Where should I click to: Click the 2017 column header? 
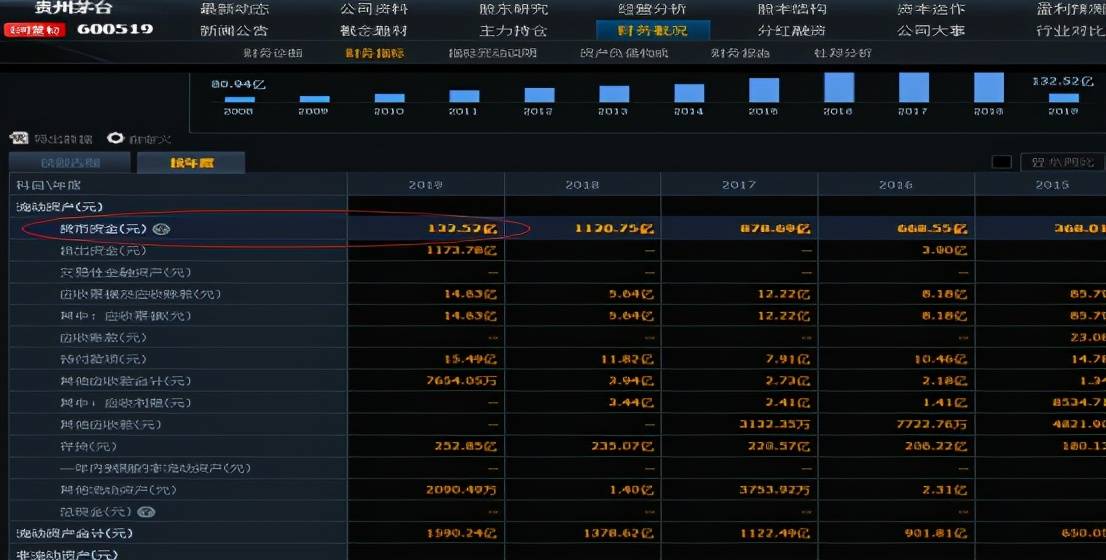[739, 185]
